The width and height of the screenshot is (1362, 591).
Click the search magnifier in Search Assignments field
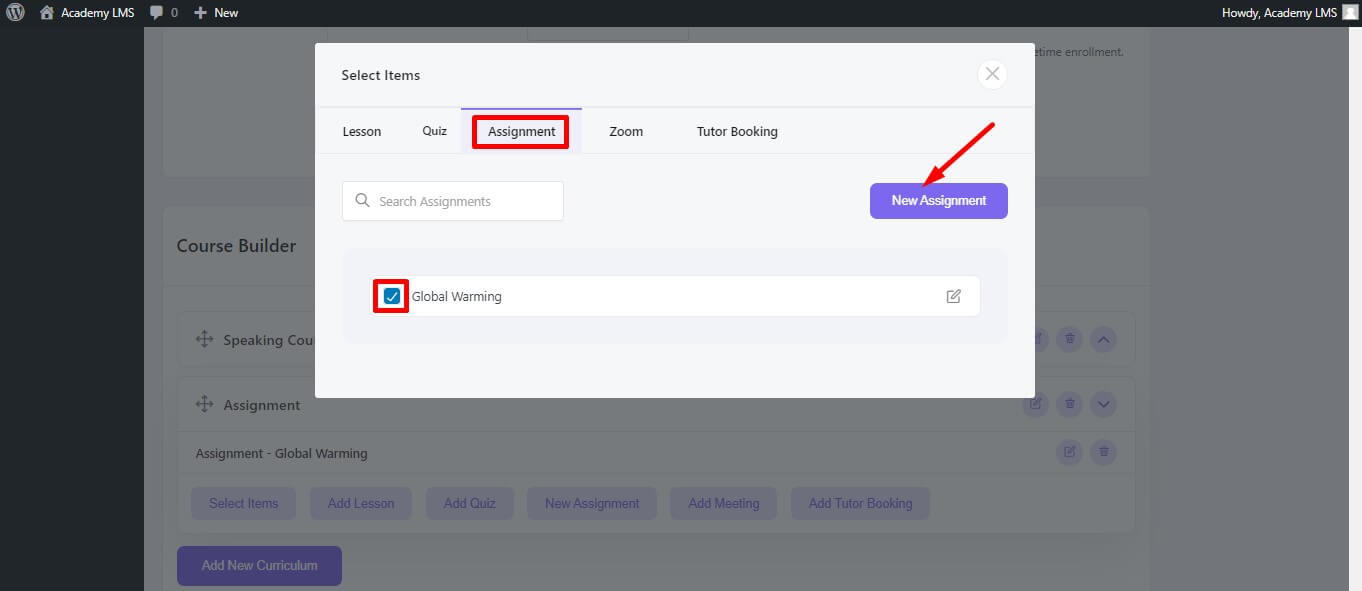(362, 200)
